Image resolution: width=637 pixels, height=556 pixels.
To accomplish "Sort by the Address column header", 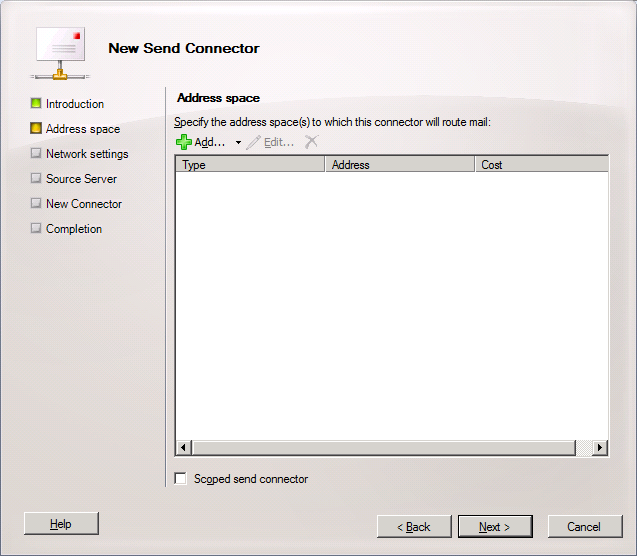I will [400, 165].
